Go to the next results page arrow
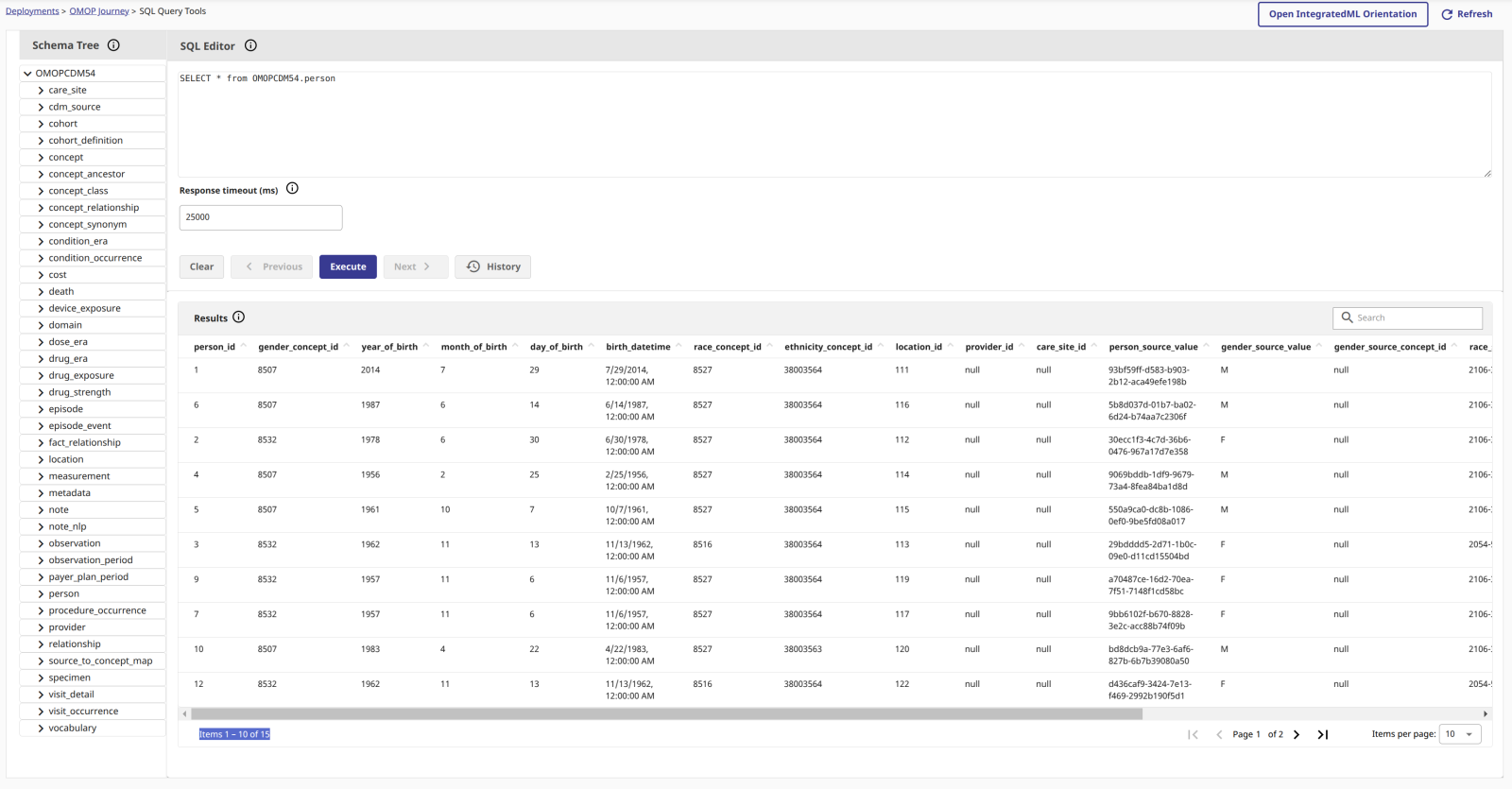 (x=1297, y=734)
